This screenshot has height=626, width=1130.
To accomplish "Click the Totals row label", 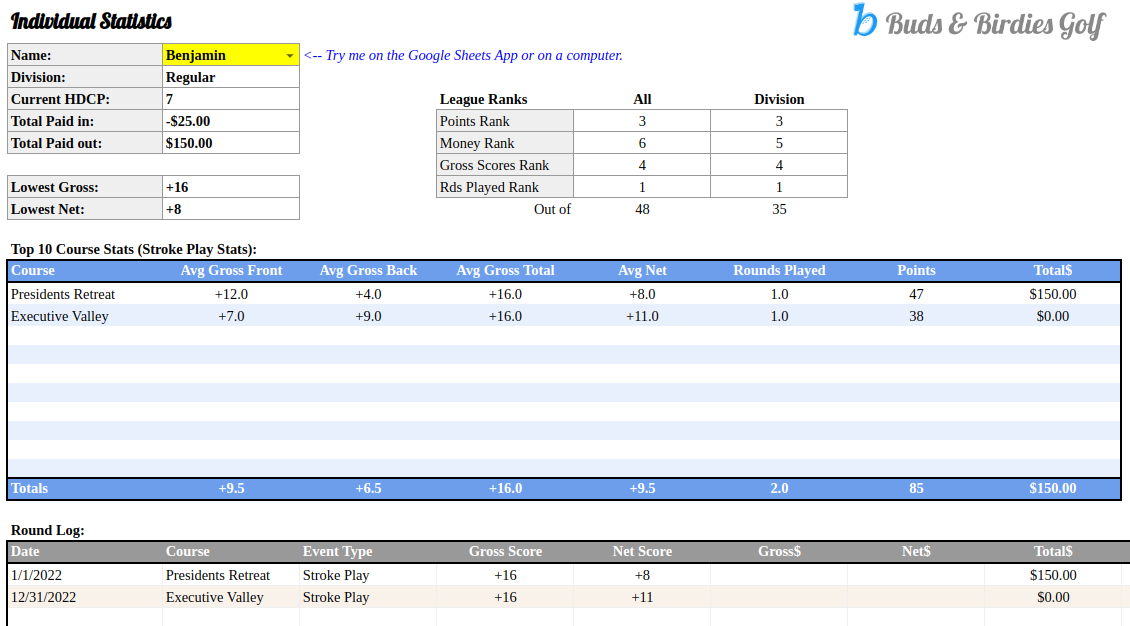I will coord(30,488).
